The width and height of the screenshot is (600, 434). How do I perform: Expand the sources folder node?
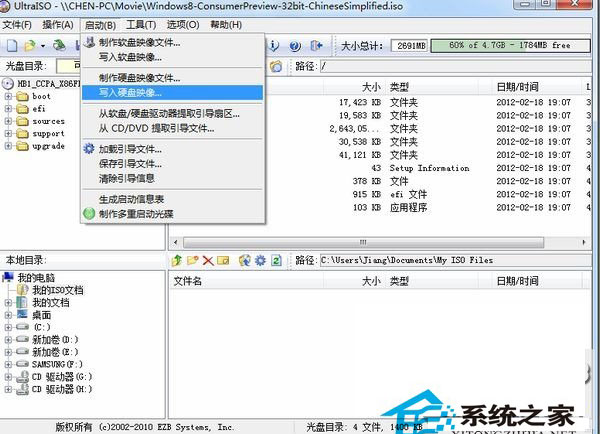[8, 121]
